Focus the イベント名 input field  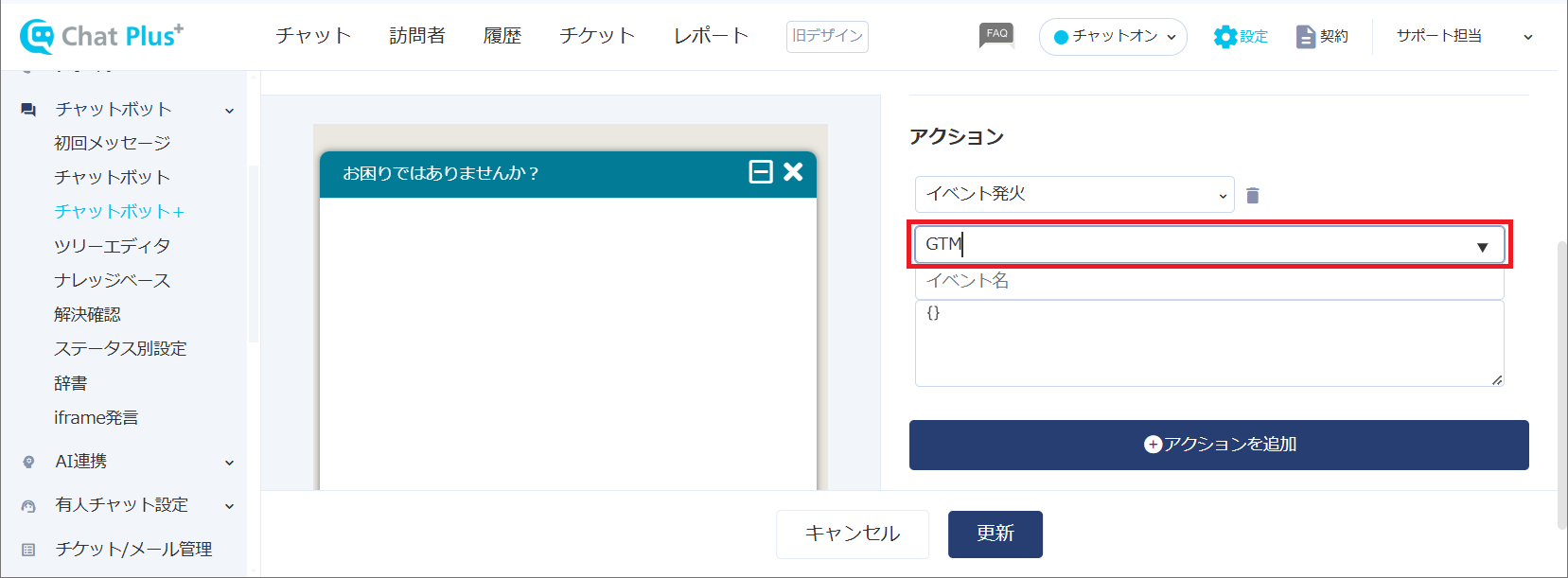(x=1209, y=282)
